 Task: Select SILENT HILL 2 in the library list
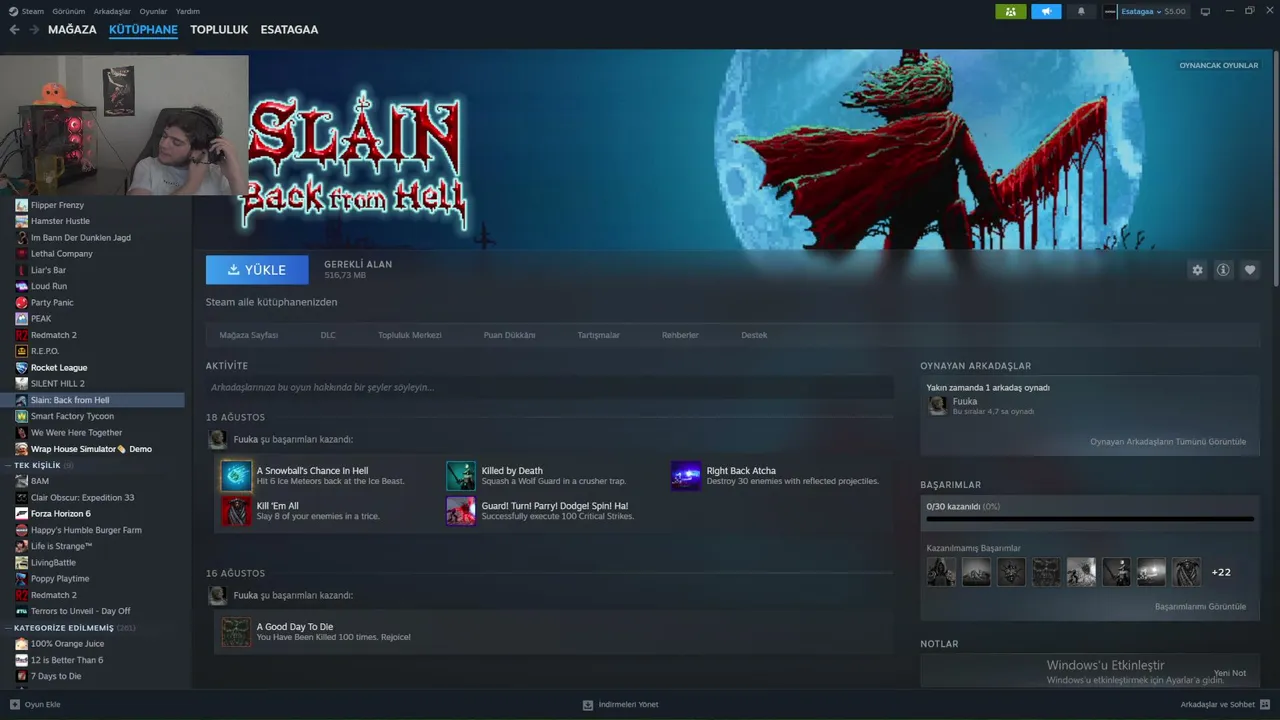(x=57, y=384)
